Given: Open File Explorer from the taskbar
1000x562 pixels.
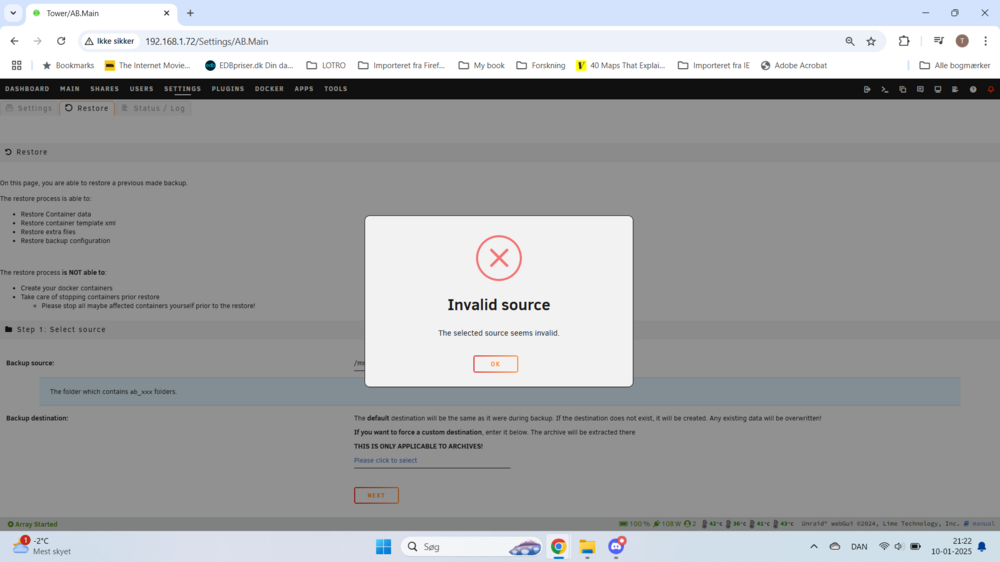Looking at the screenshot, I should tap(587, 547).
